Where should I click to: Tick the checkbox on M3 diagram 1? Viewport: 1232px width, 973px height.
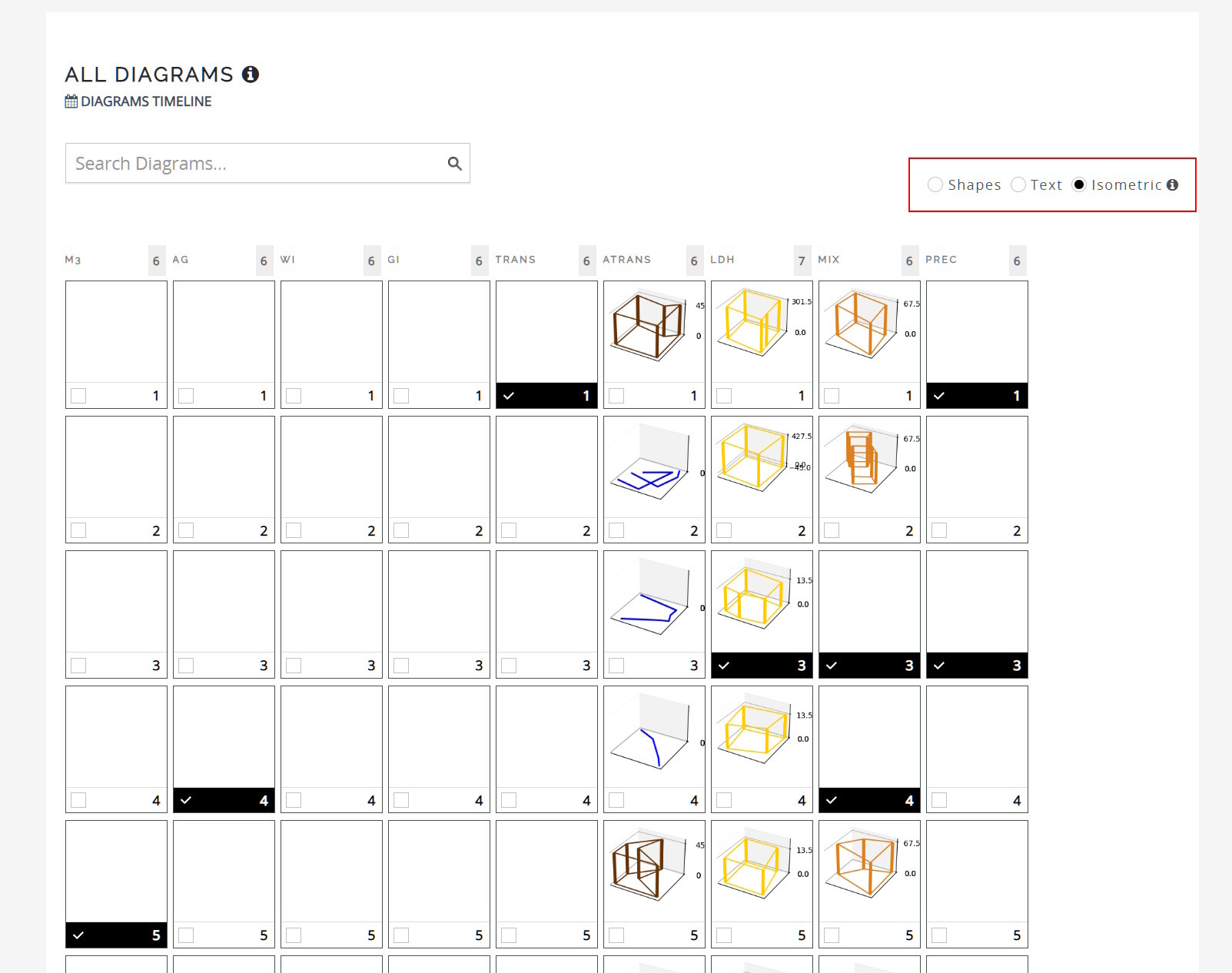coord(78,396)
